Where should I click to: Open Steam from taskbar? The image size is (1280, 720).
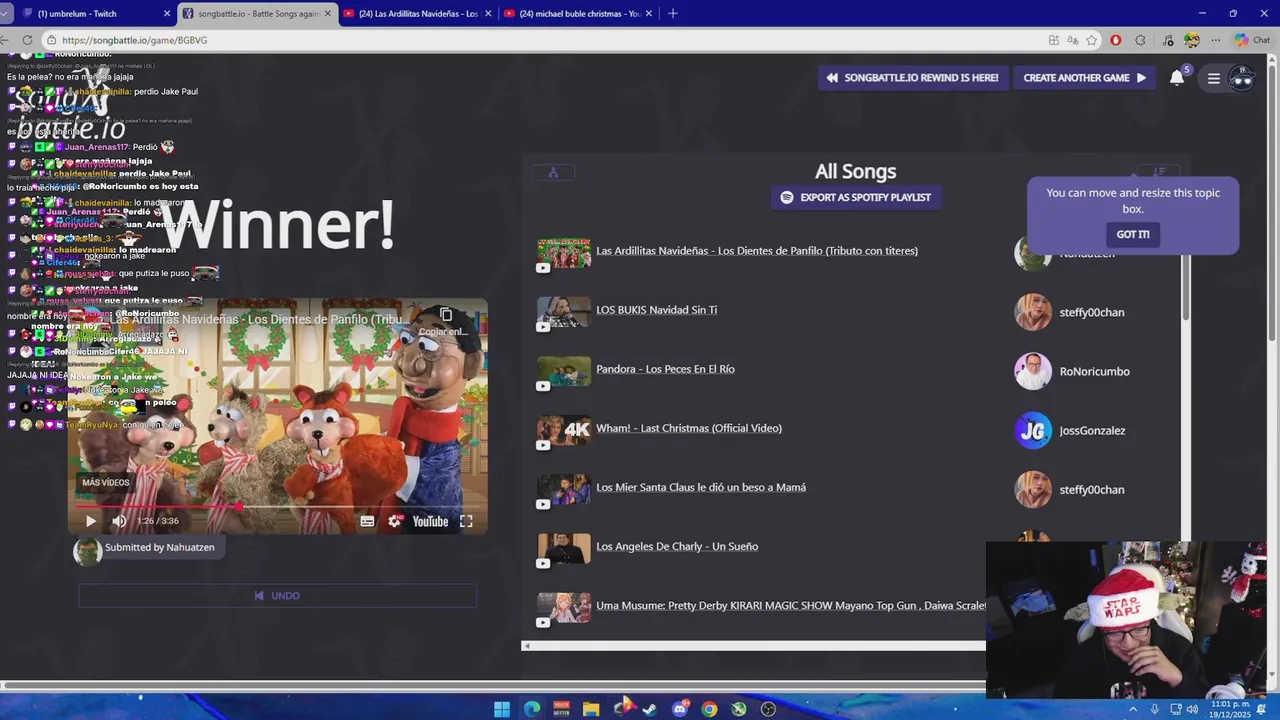[650, 709]
